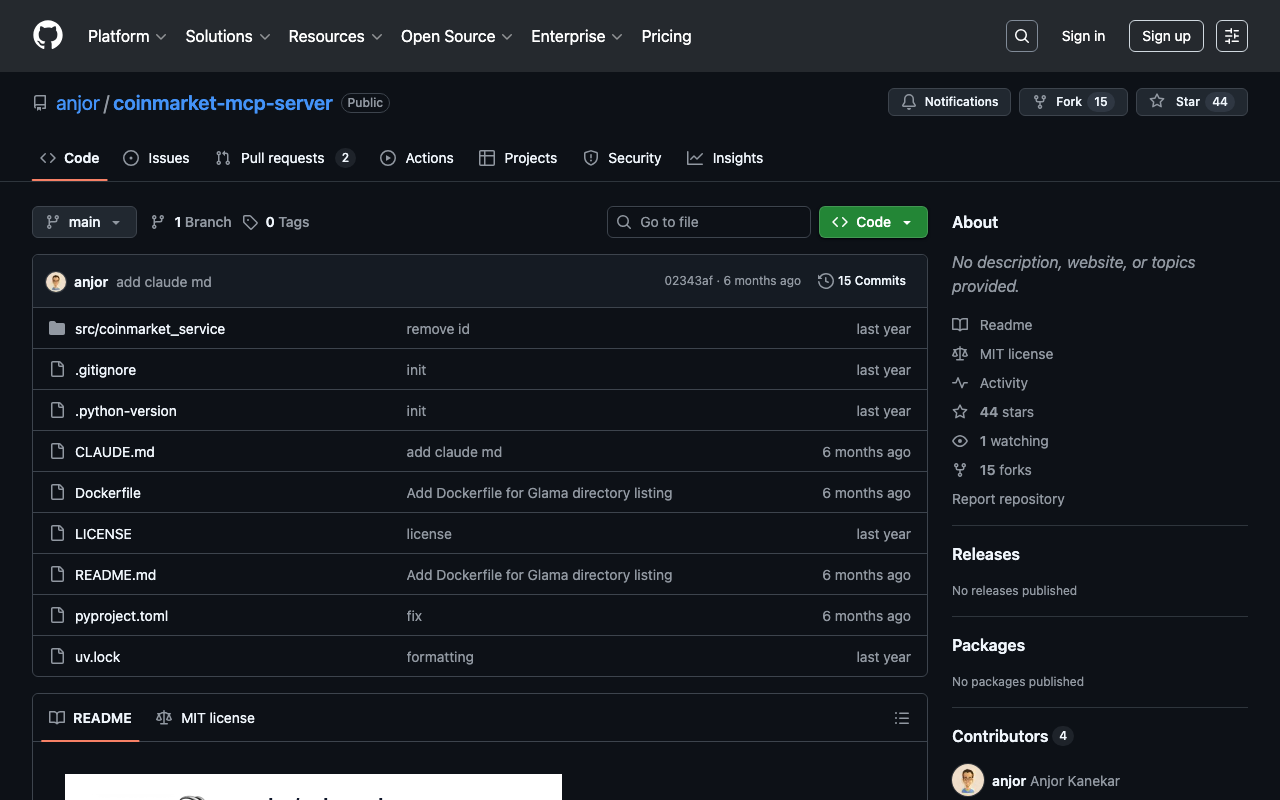
Task: Click the 15 Commits history link
Action: (861, 281)
